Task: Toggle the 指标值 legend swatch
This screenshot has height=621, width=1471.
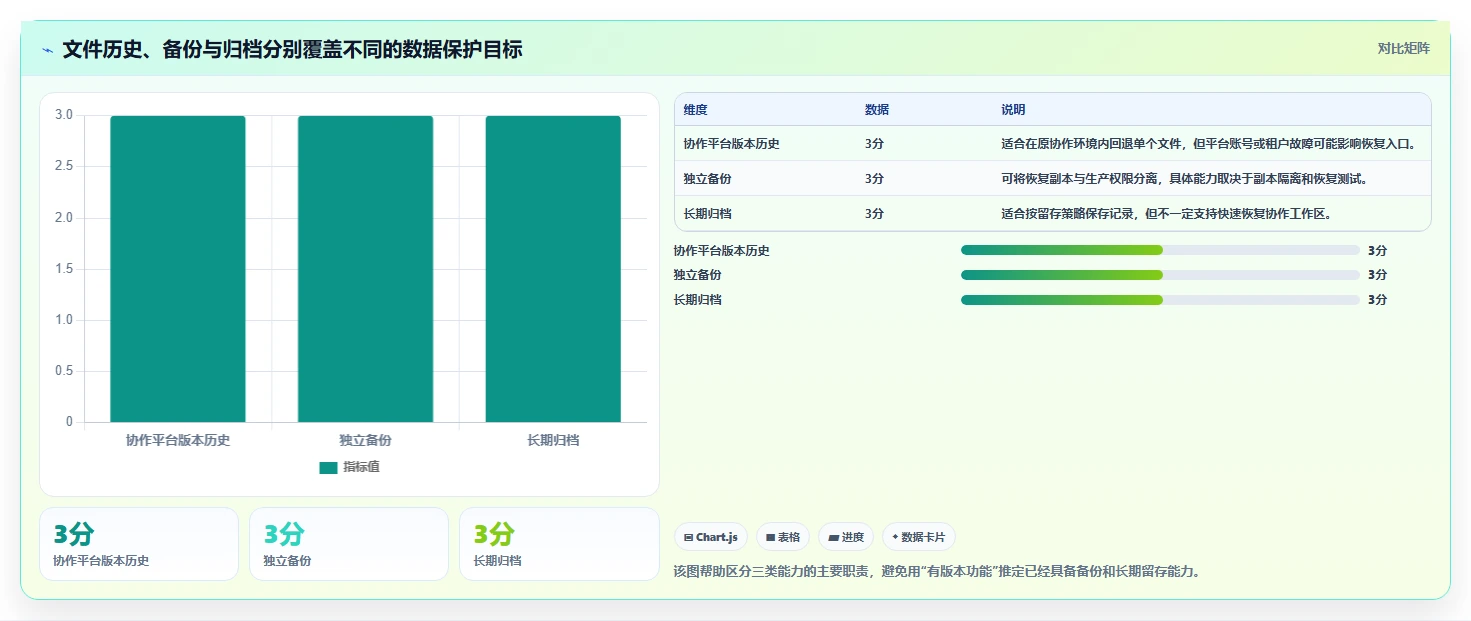Action: click(x=328, y=467)
